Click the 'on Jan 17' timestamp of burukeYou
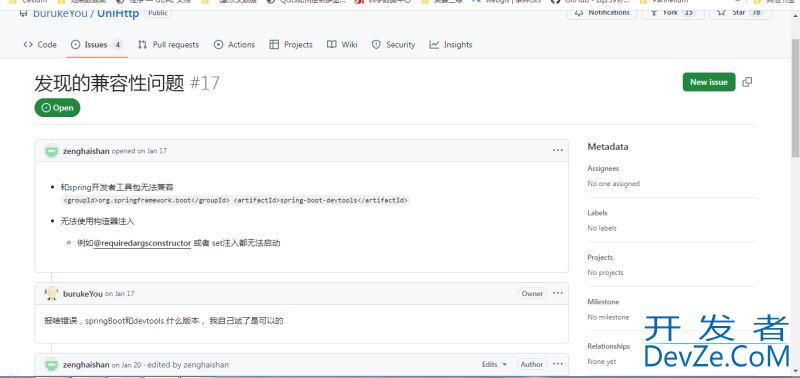The width and height of the screenshot is (800, 378). click(x=119, y=294)
